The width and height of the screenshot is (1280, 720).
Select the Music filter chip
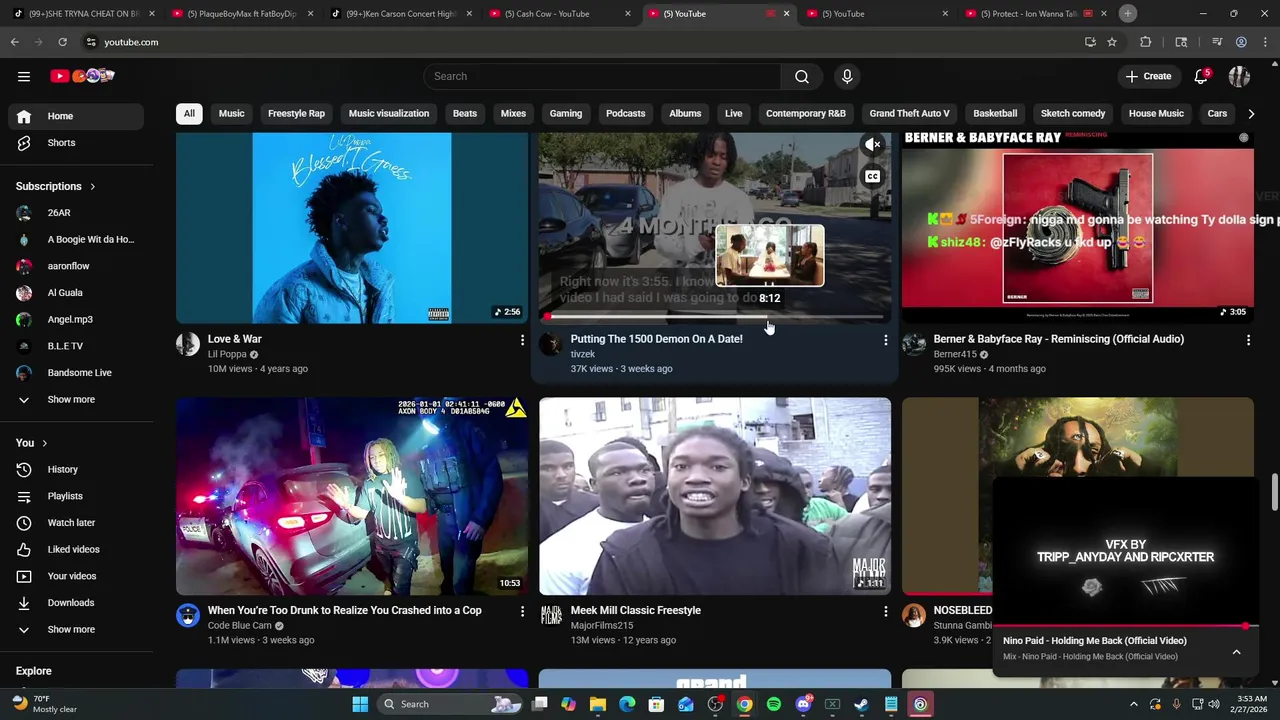(231, 113)
